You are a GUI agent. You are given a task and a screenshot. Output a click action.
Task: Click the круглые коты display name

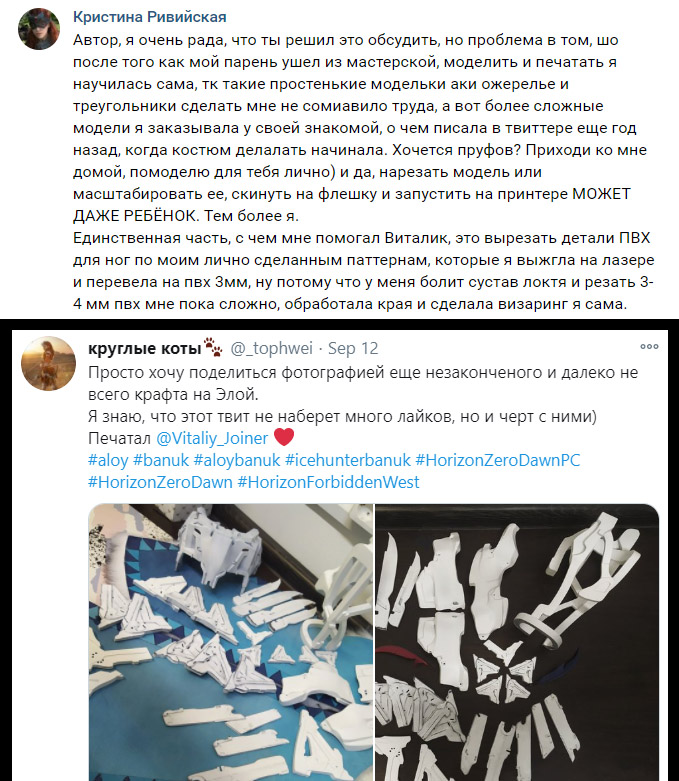[144, 348]
